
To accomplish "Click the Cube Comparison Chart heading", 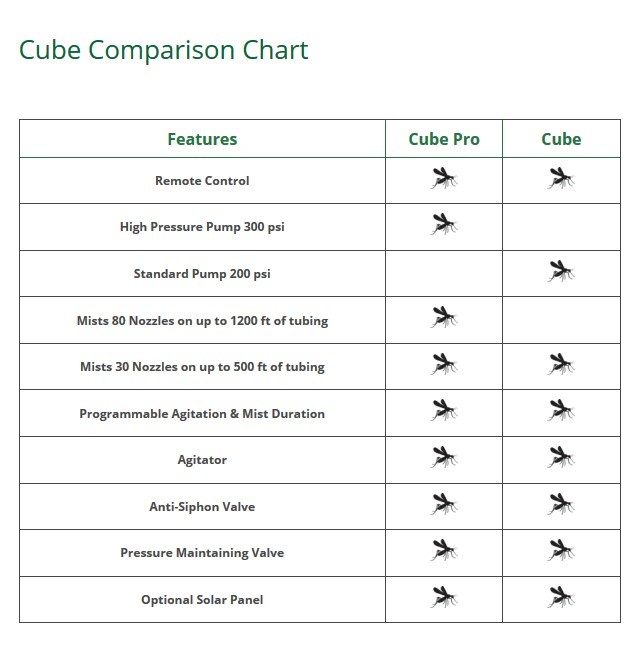I will [163, 50].
